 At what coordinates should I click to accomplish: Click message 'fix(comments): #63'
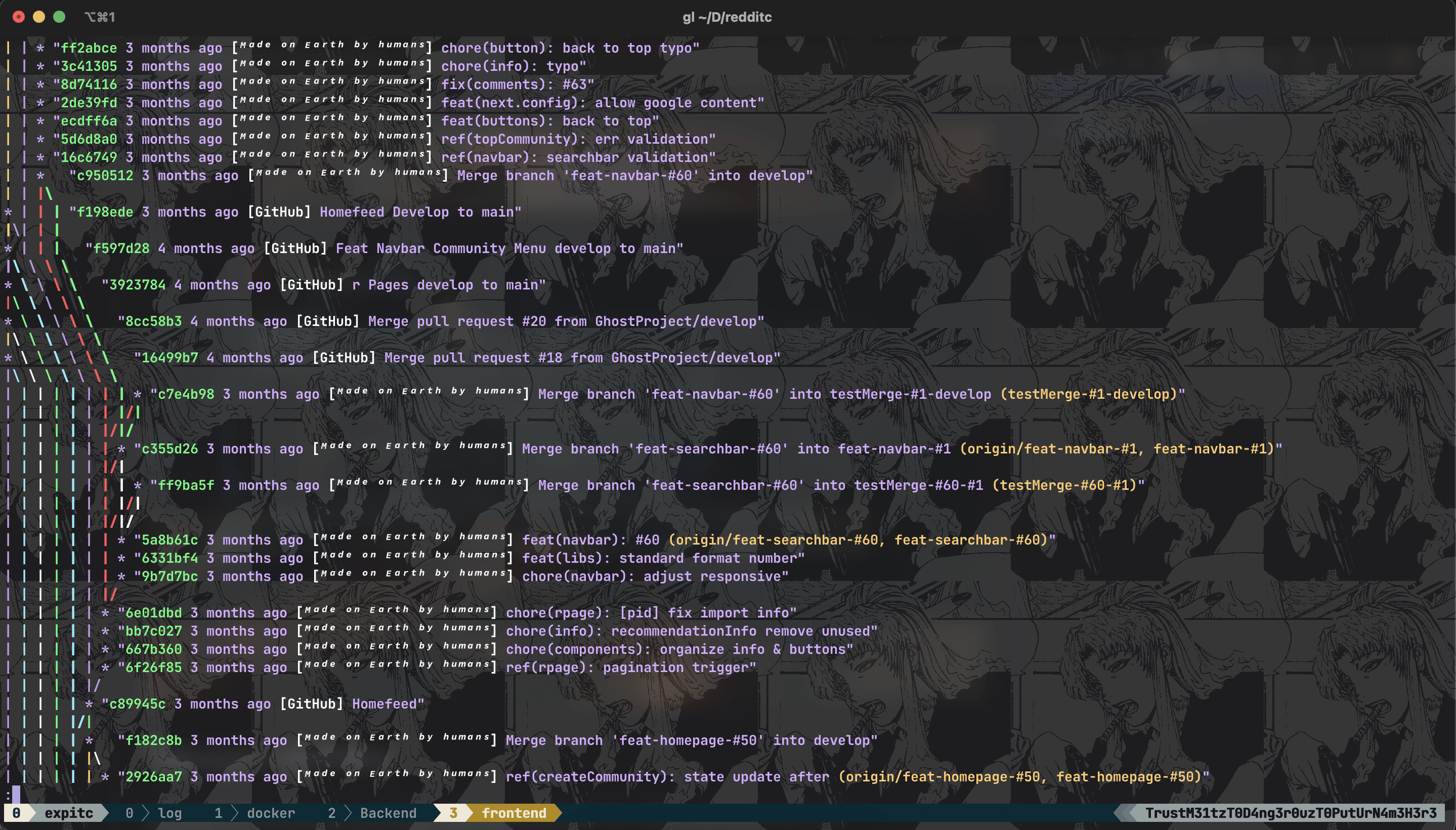pyautogui.click(x=513, y=85)
